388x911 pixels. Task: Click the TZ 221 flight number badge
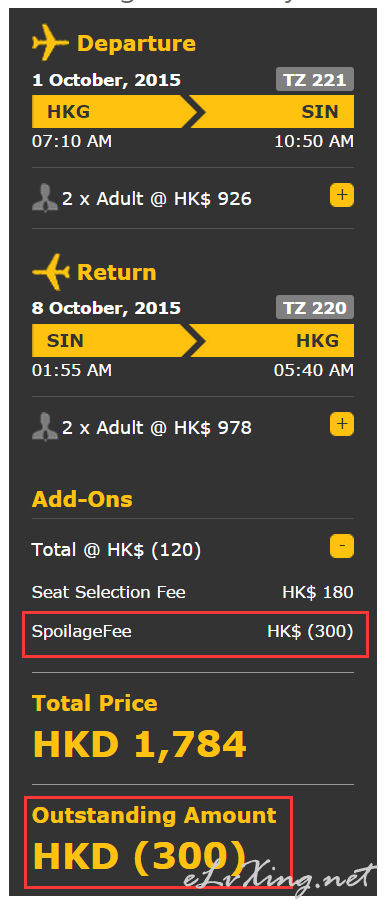point(315,80)
